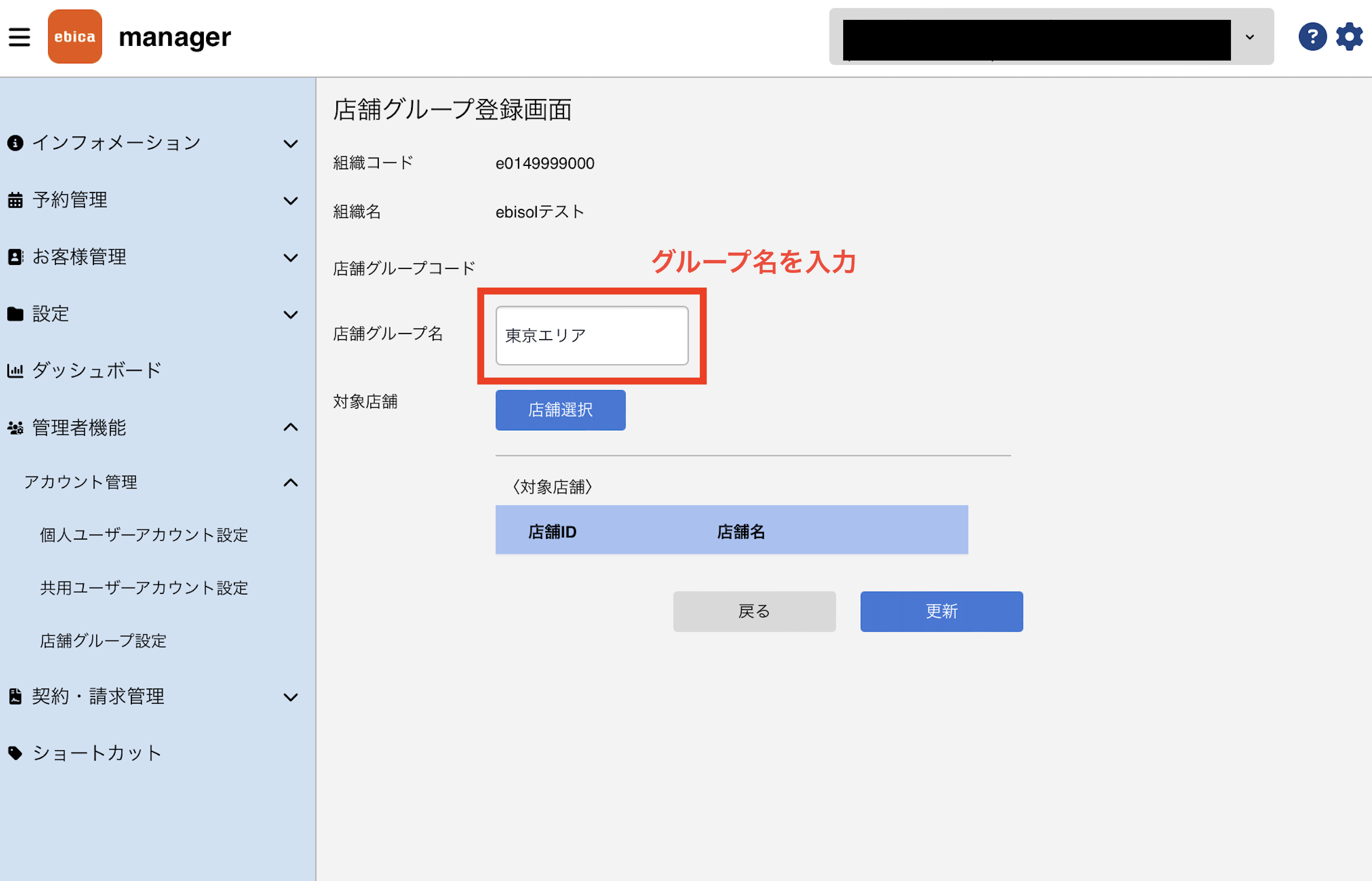Click the 店舗グループコード label
Screen dimensions: 1372x881
click(x=404, y=268)
